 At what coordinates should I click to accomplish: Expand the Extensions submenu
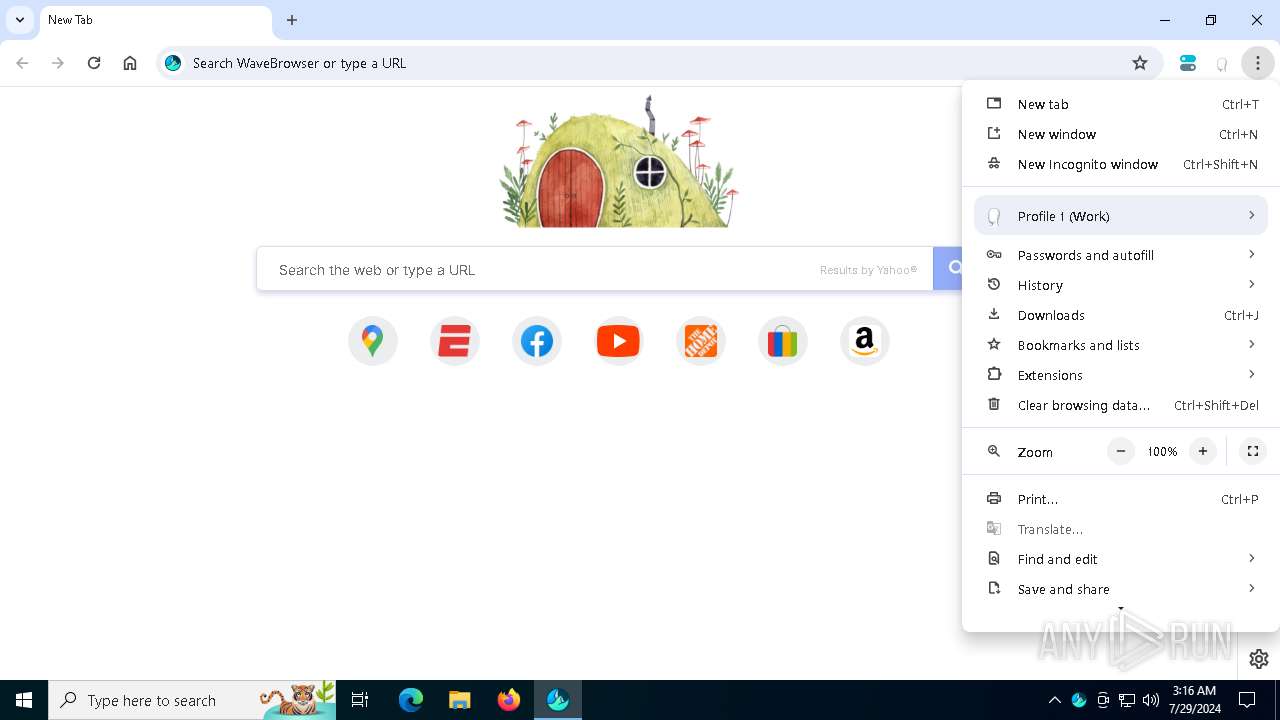[x=1121, y=375]
